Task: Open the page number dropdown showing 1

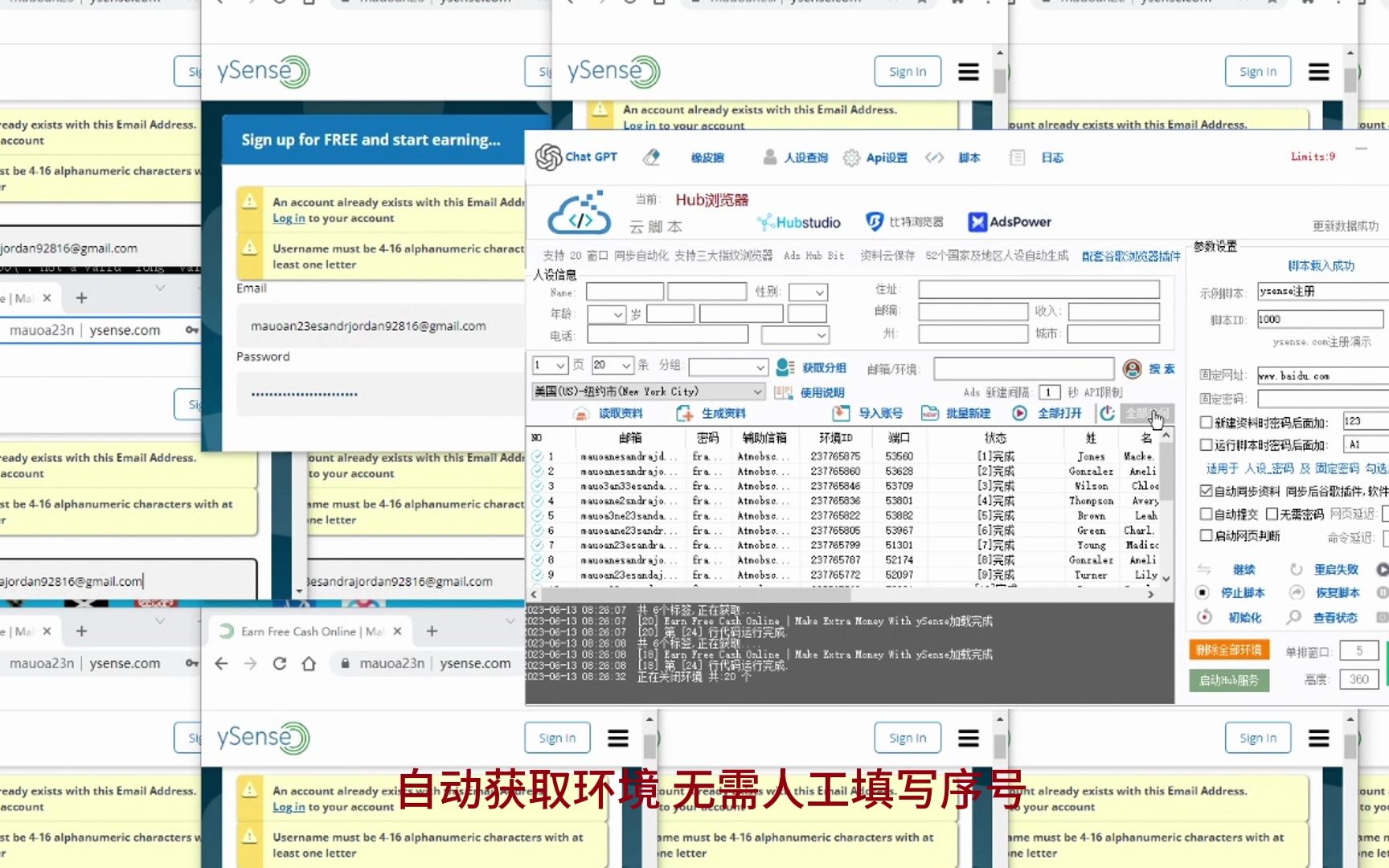Action: point(551,366)
